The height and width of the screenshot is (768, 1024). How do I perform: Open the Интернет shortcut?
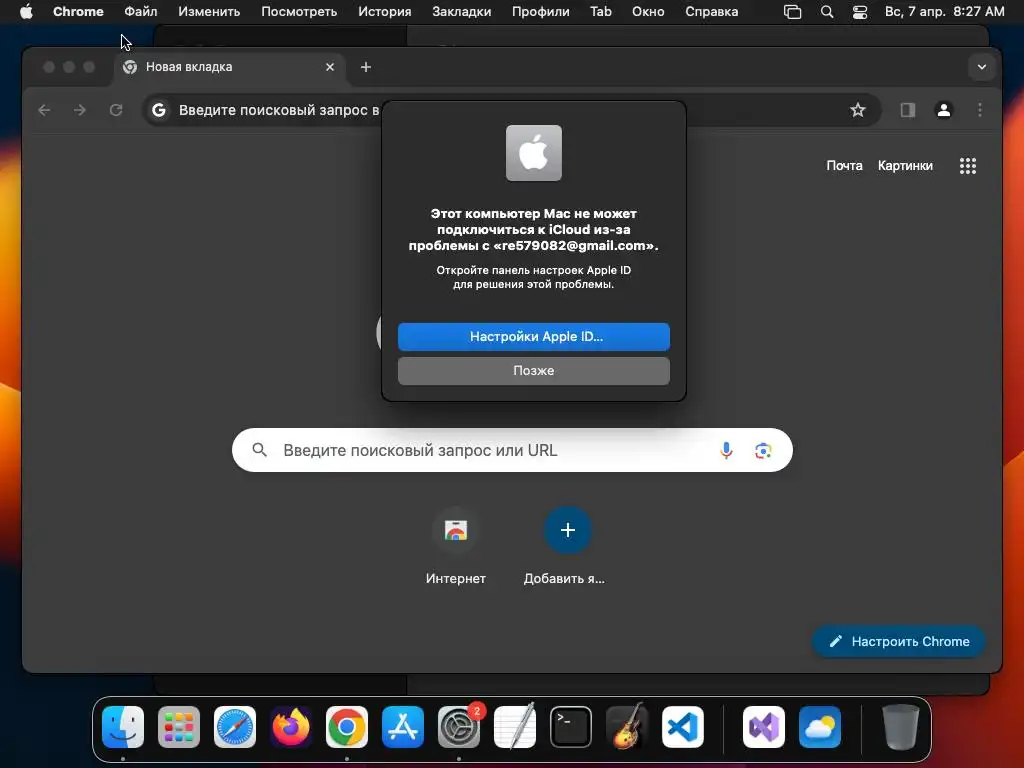(456, 546)
